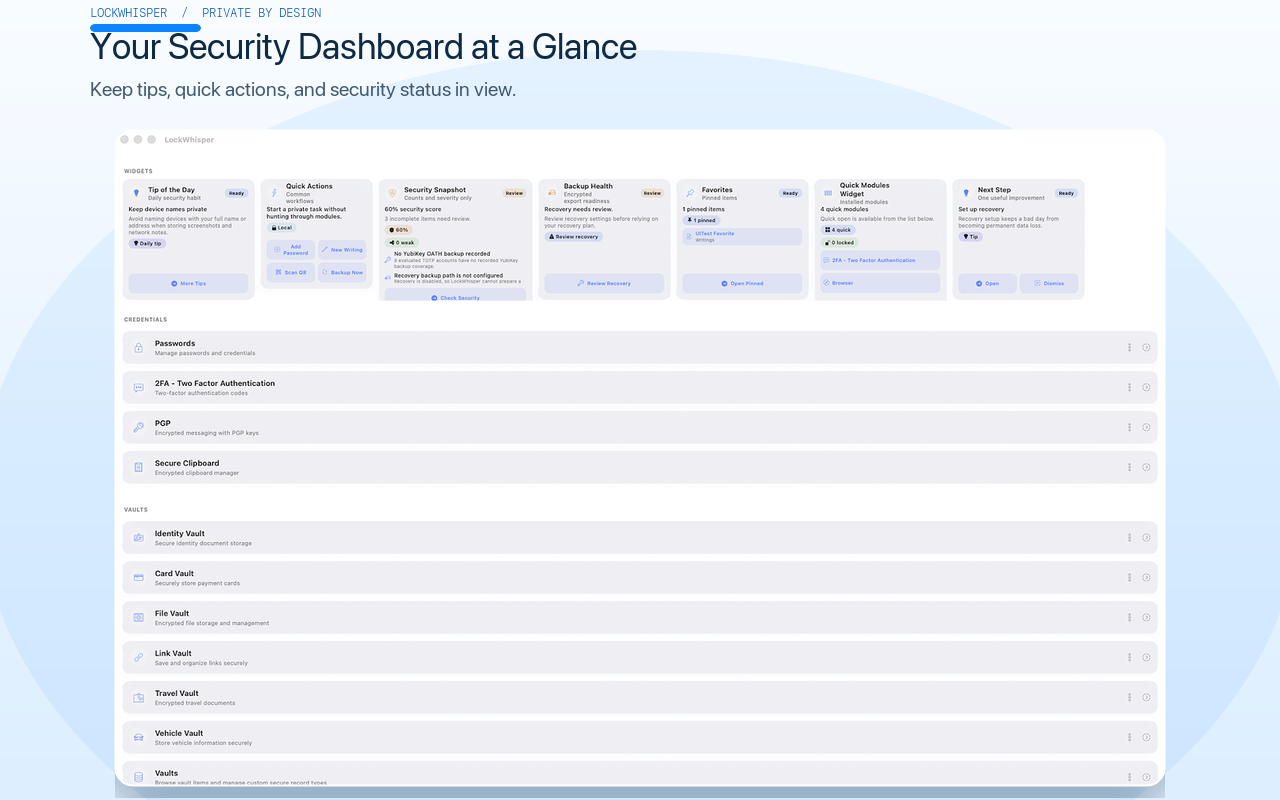
Task: Open Browser from the Quick Modules widget
Action: pyautogui.click(x=880, y=283)
